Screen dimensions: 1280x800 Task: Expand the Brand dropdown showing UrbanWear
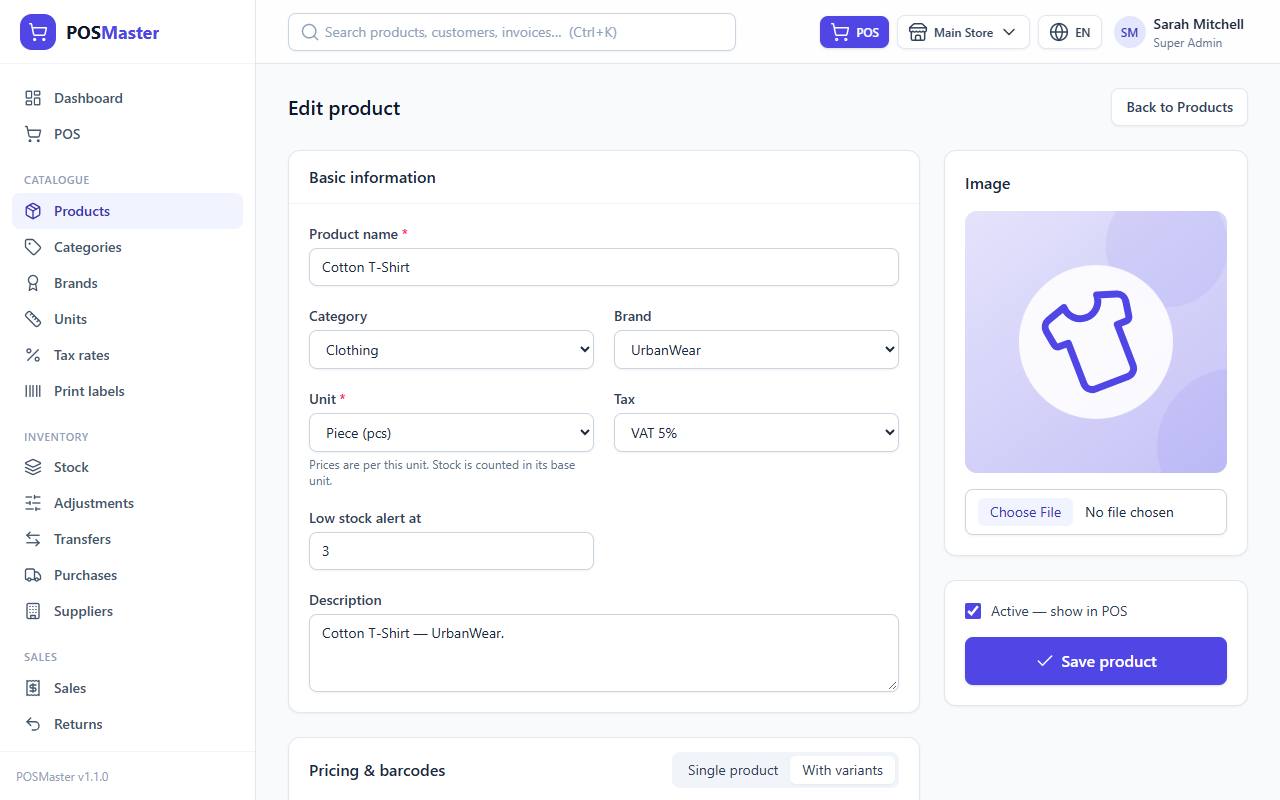(756, 350)
